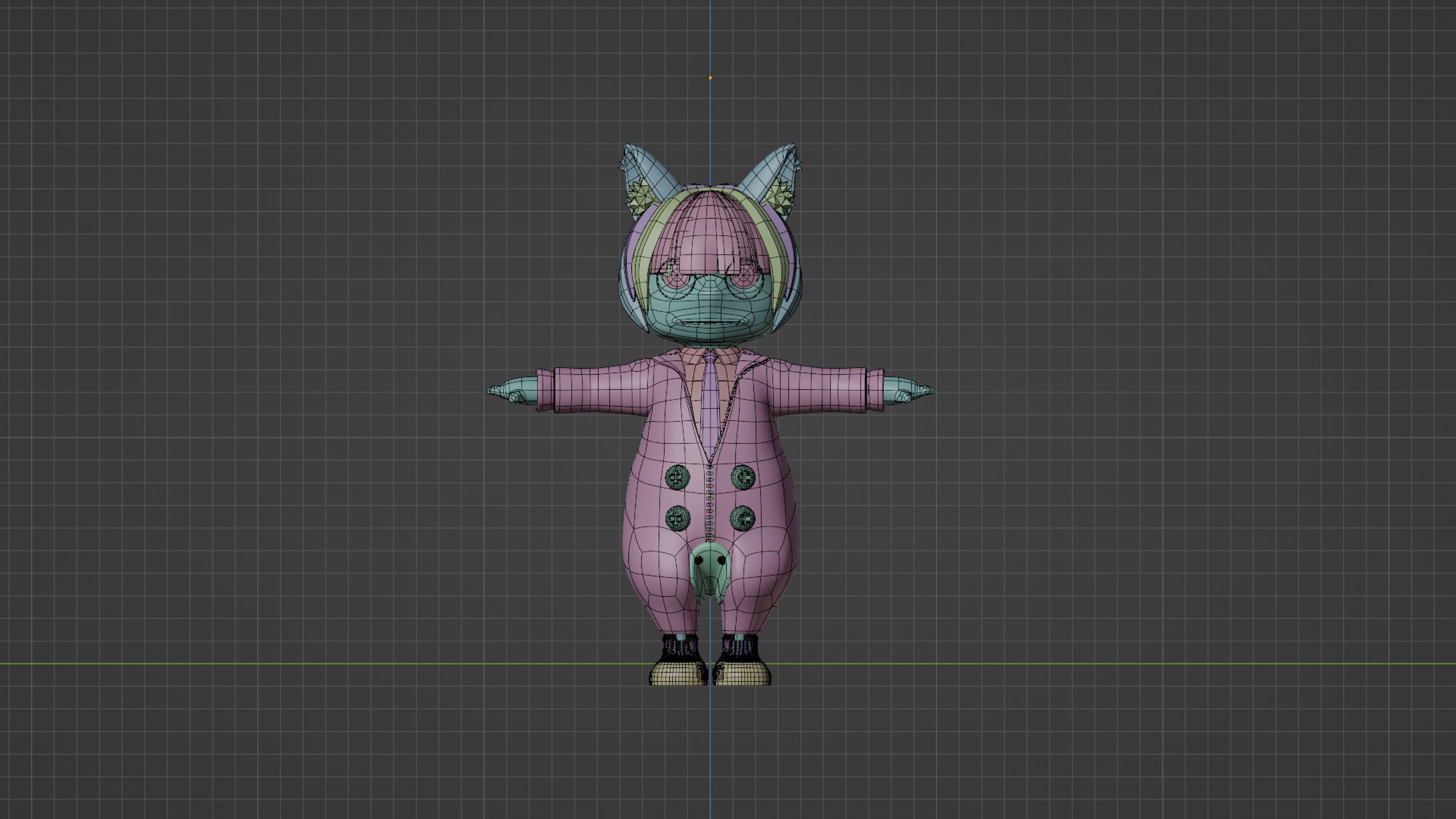Click the lower-right green coat button
Viewport: 1456px width, 819px height.
coord(743,518)
